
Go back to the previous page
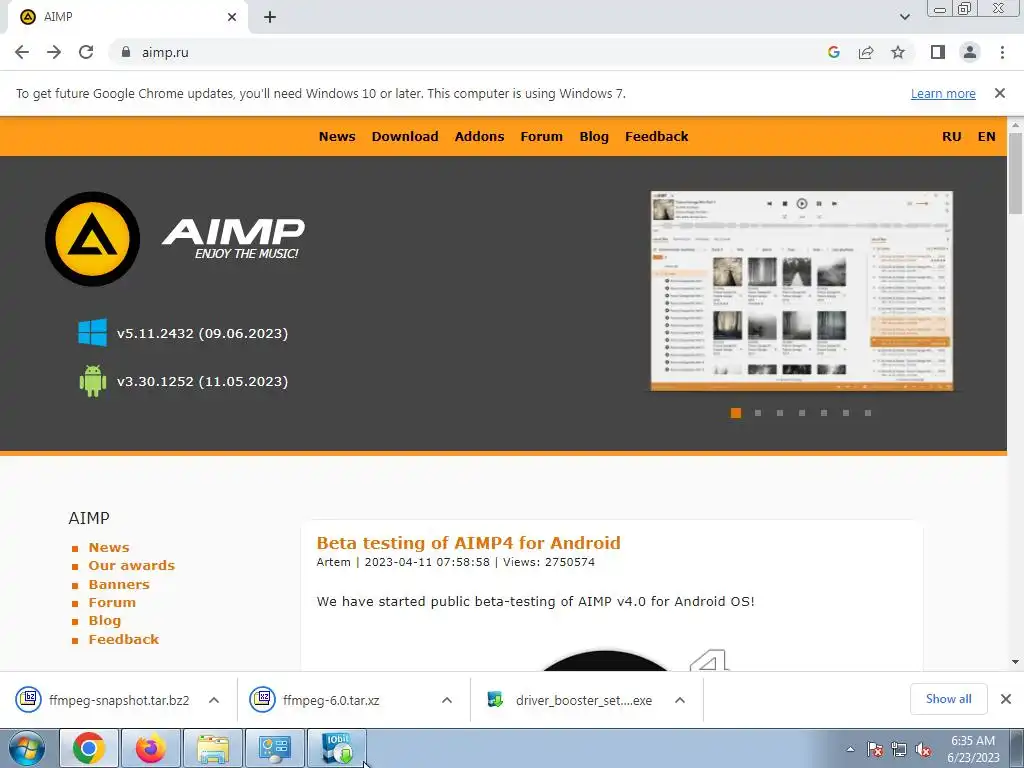[22, 52]
